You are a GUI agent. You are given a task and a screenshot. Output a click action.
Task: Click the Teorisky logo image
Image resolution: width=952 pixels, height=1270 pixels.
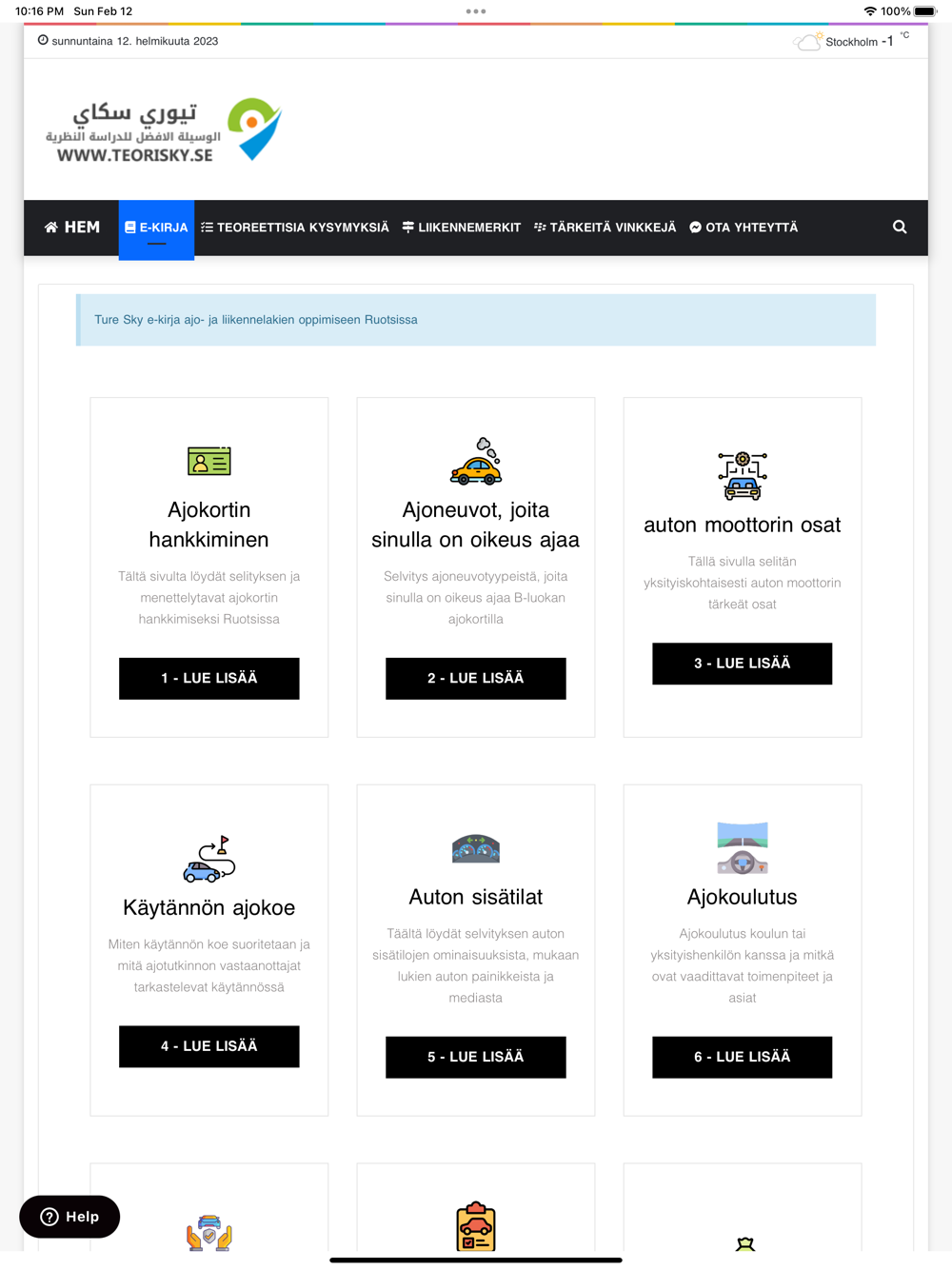pos(163,130)
